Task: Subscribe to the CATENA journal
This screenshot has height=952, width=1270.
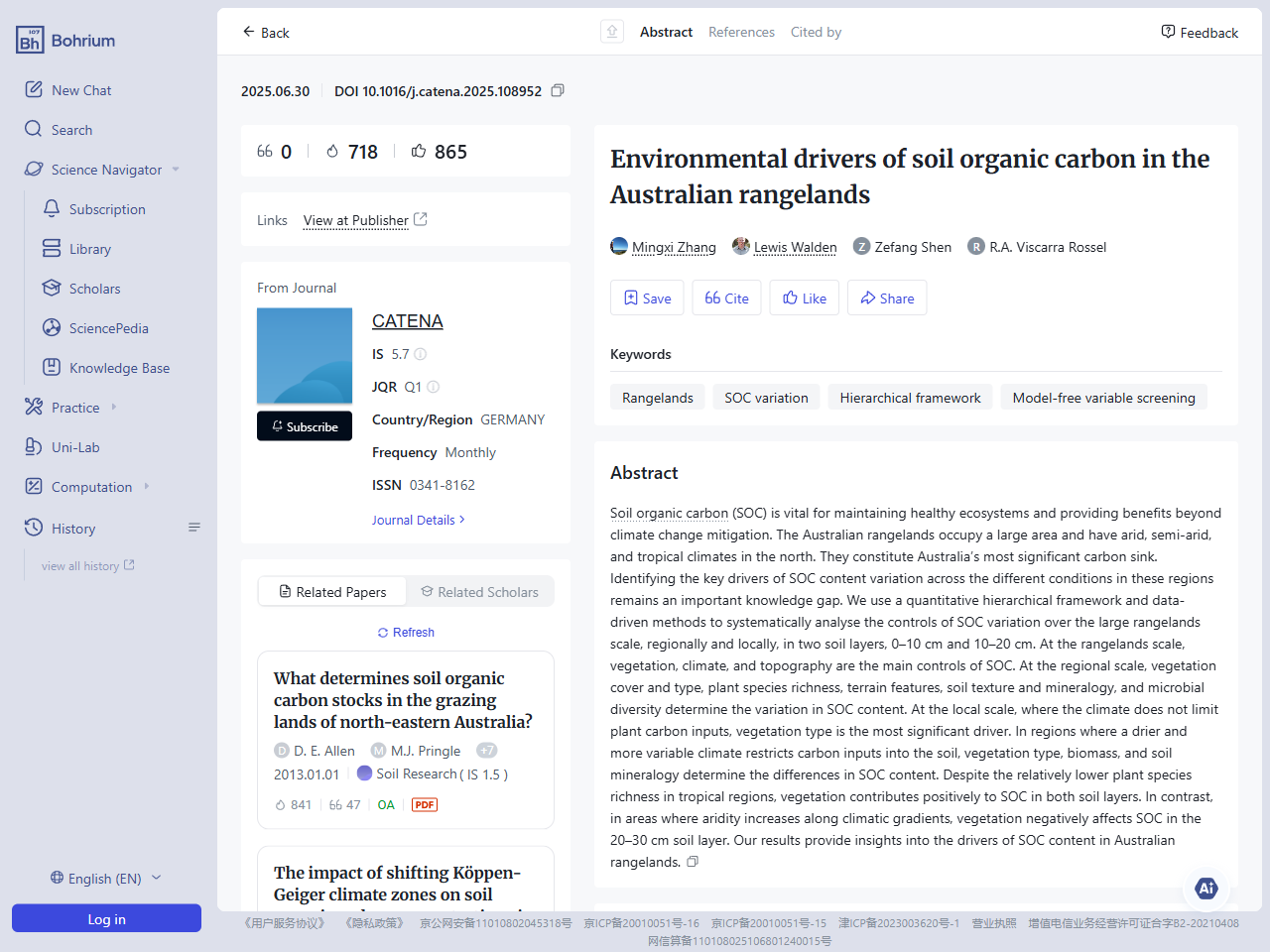Action: pyautogui.click(x=305, y=425)
